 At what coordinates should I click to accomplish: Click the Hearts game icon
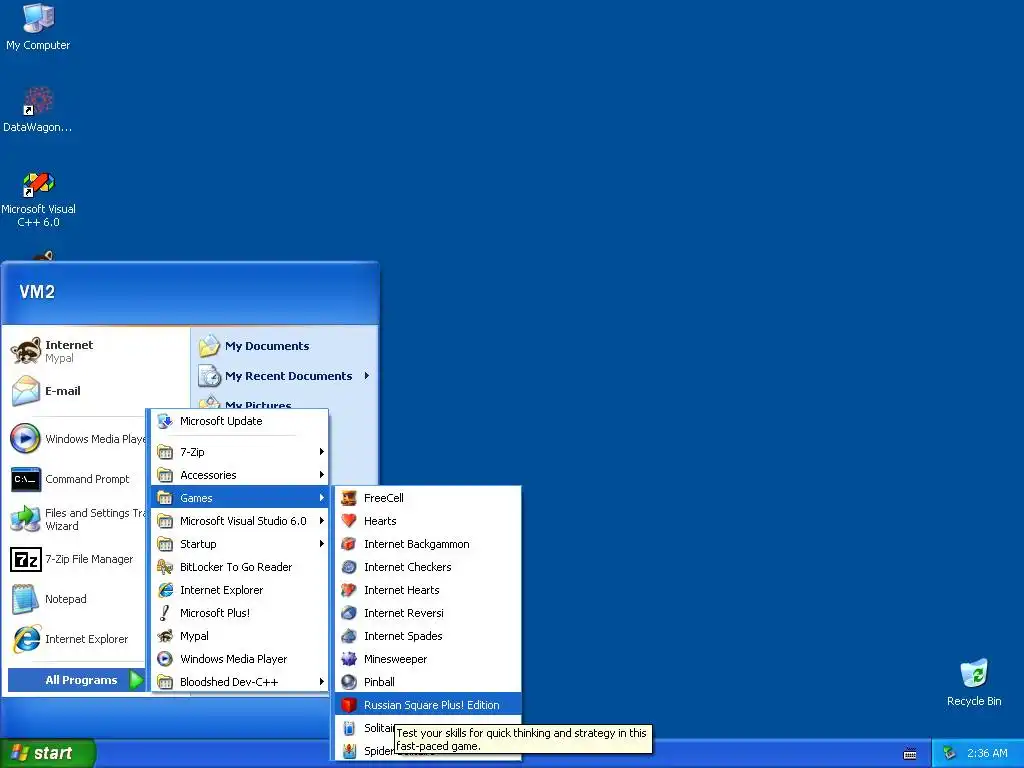(349, 520)
